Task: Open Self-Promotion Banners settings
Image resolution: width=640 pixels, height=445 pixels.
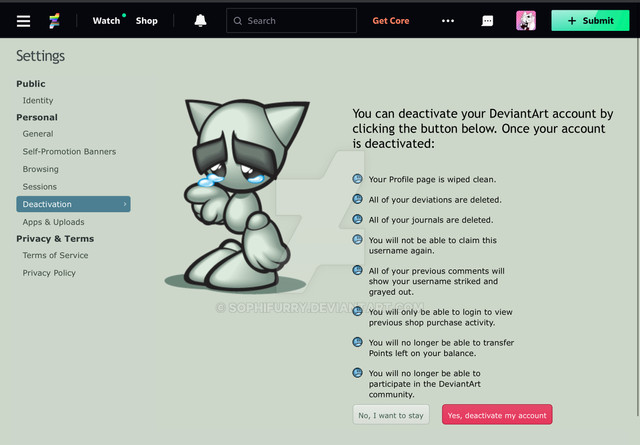Action: pos(69,151)
